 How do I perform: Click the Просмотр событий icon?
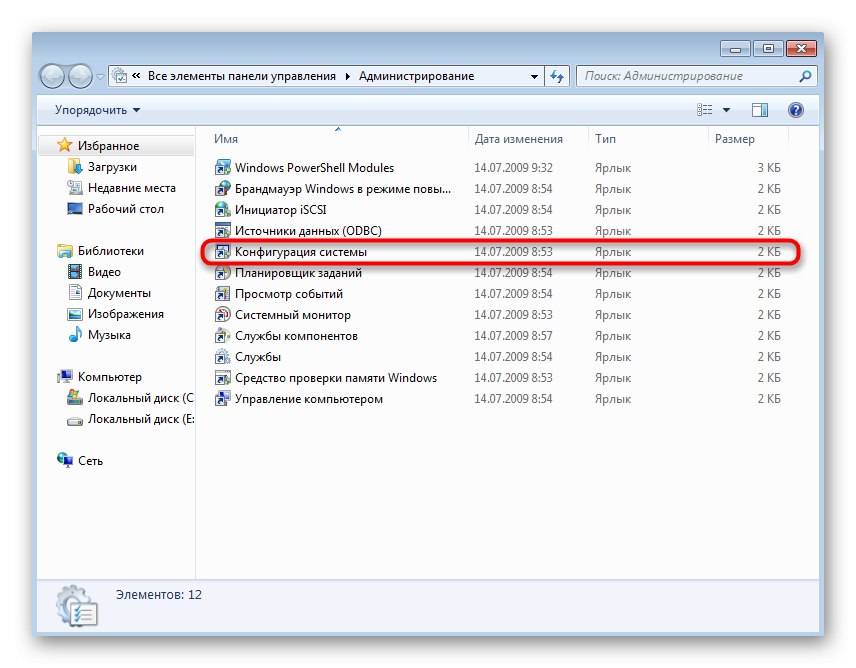[x=222, y=294]
